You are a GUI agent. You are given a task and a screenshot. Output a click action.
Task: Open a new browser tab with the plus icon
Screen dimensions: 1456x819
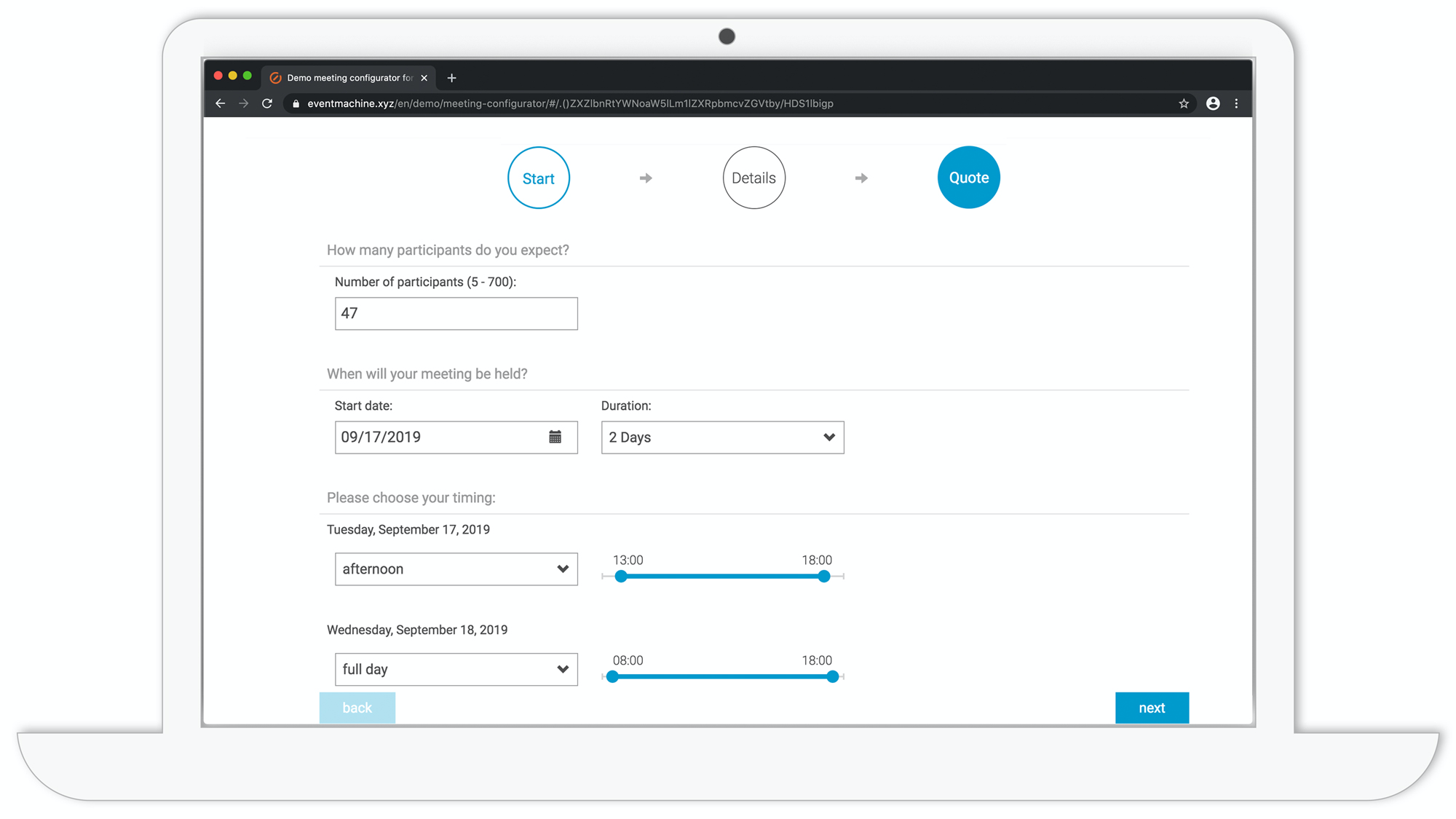(x=452, y=77)
